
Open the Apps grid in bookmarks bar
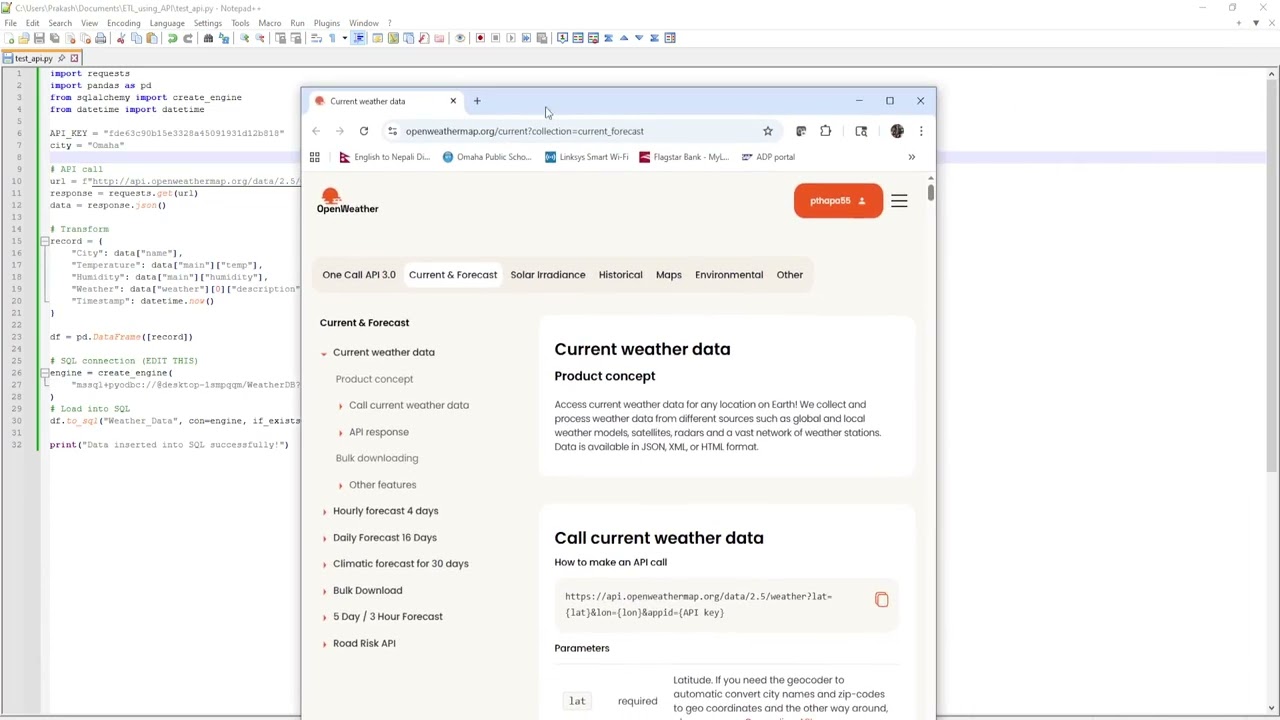click(x=315, y=157)
